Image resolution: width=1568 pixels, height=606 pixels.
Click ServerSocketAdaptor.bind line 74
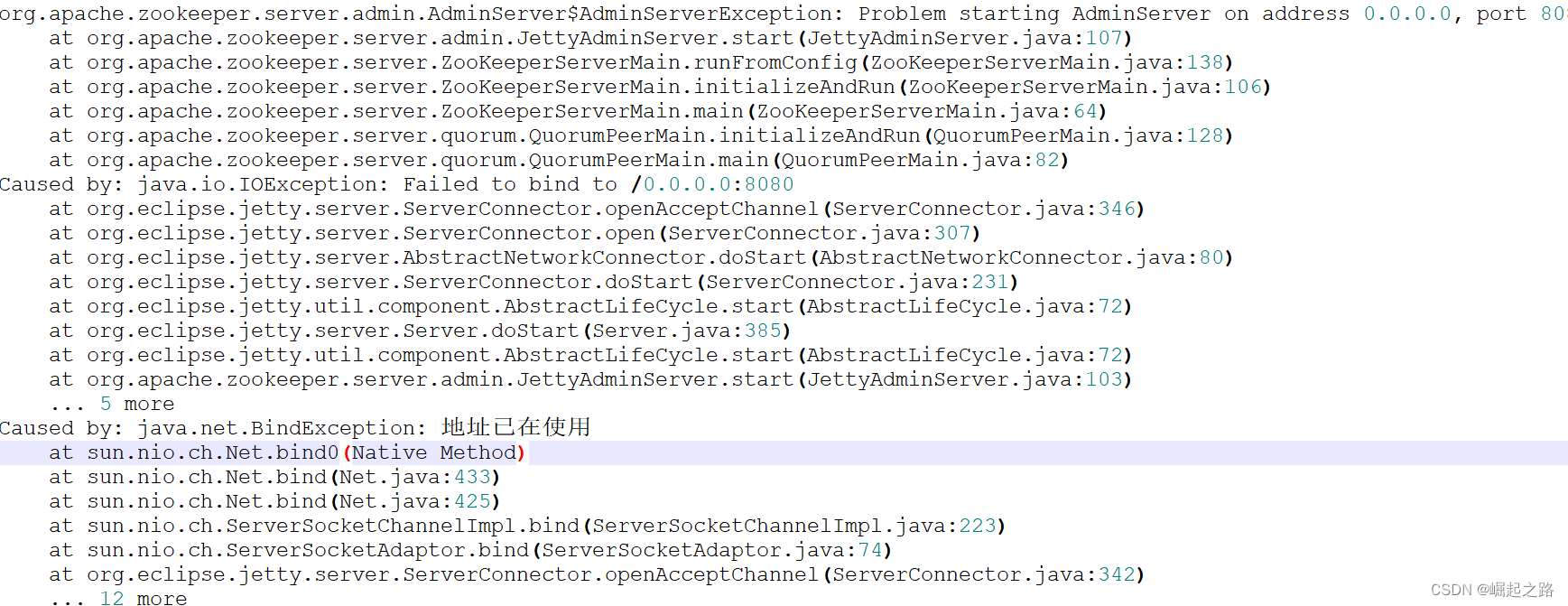click(470, 550)
